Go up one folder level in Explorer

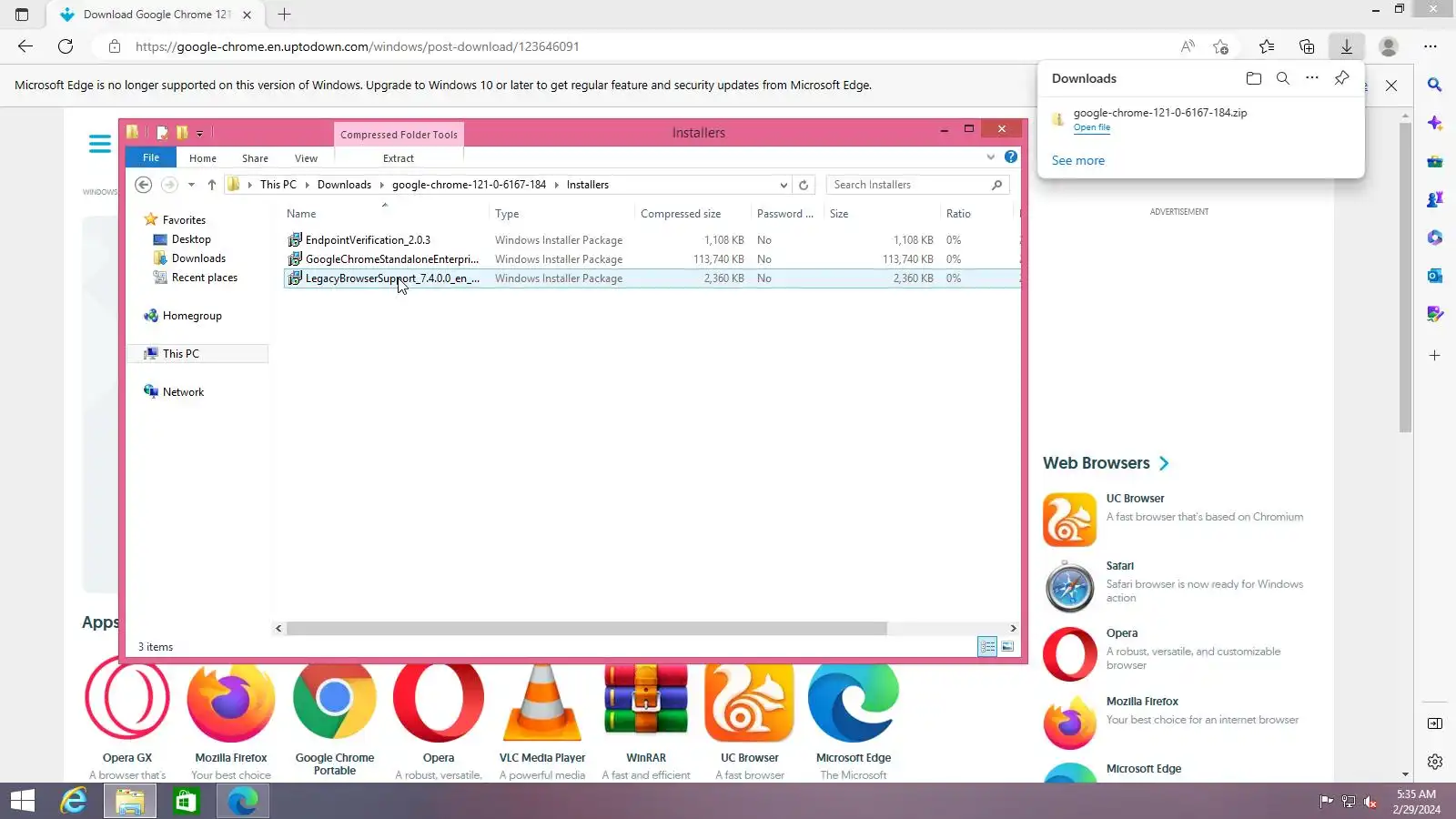point(212,185)
